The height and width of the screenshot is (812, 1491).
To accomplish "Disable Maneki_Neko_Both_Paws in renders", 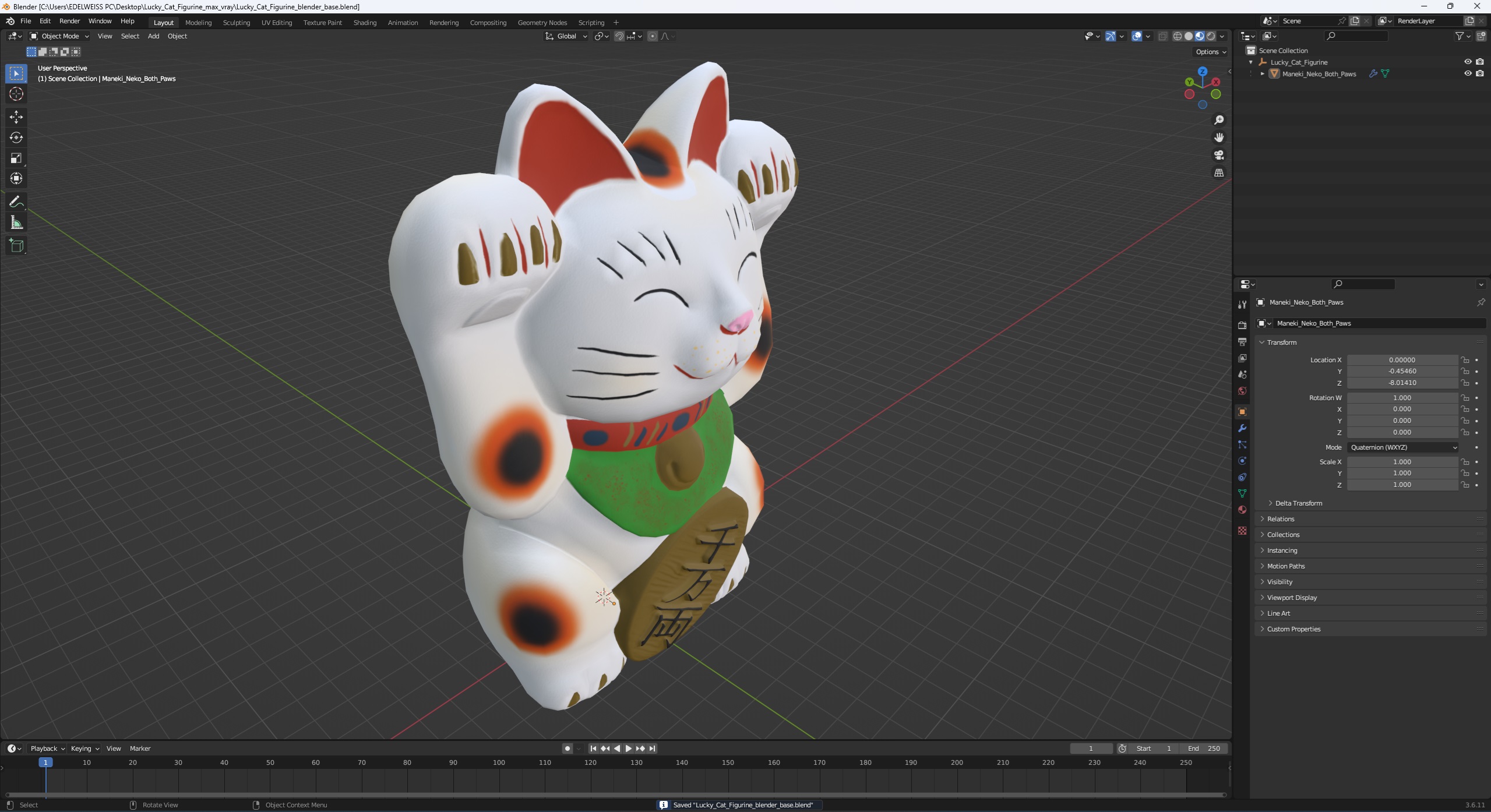I will tap(1480, 73).
